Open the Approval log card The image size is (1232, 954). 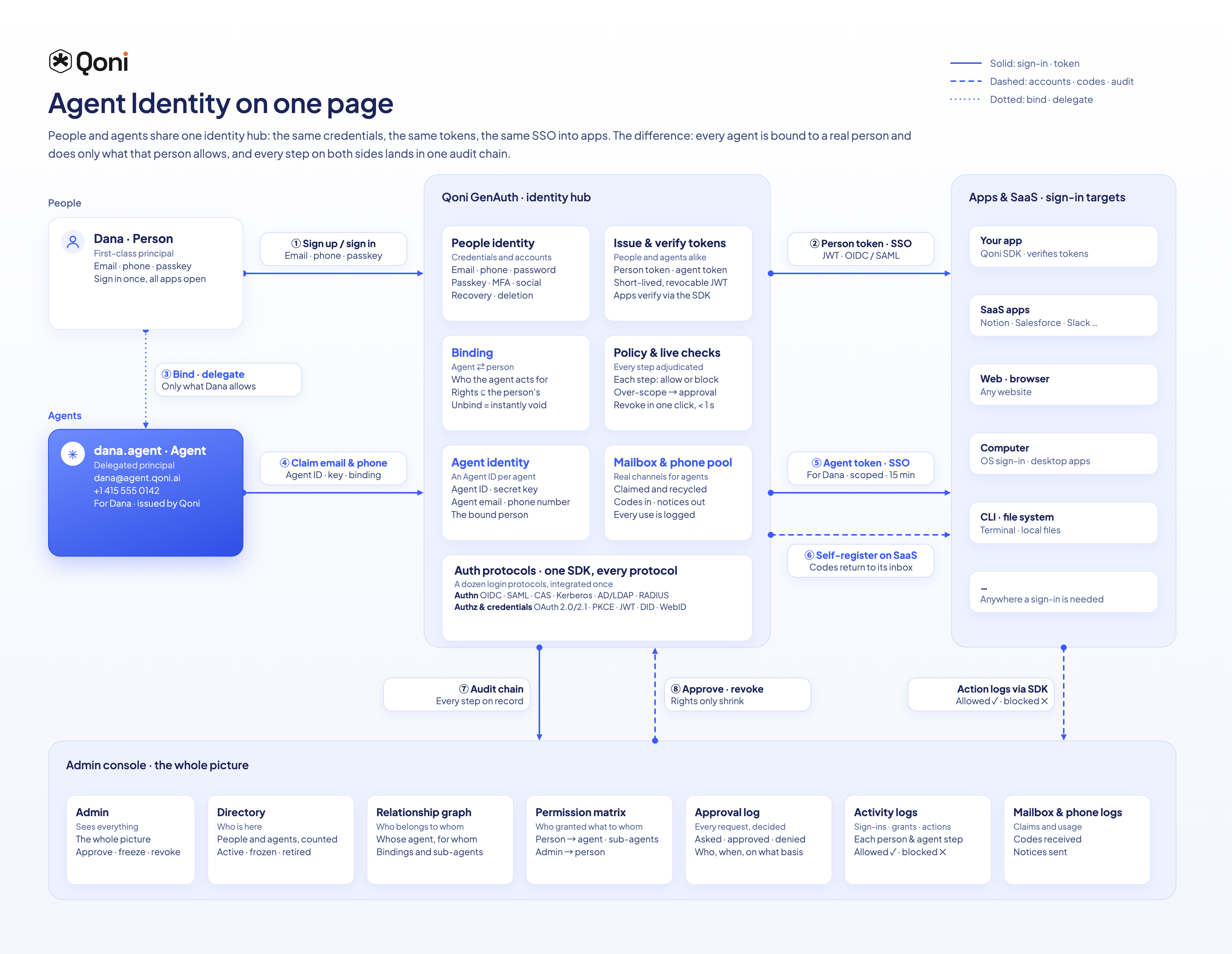pos(759,839)
